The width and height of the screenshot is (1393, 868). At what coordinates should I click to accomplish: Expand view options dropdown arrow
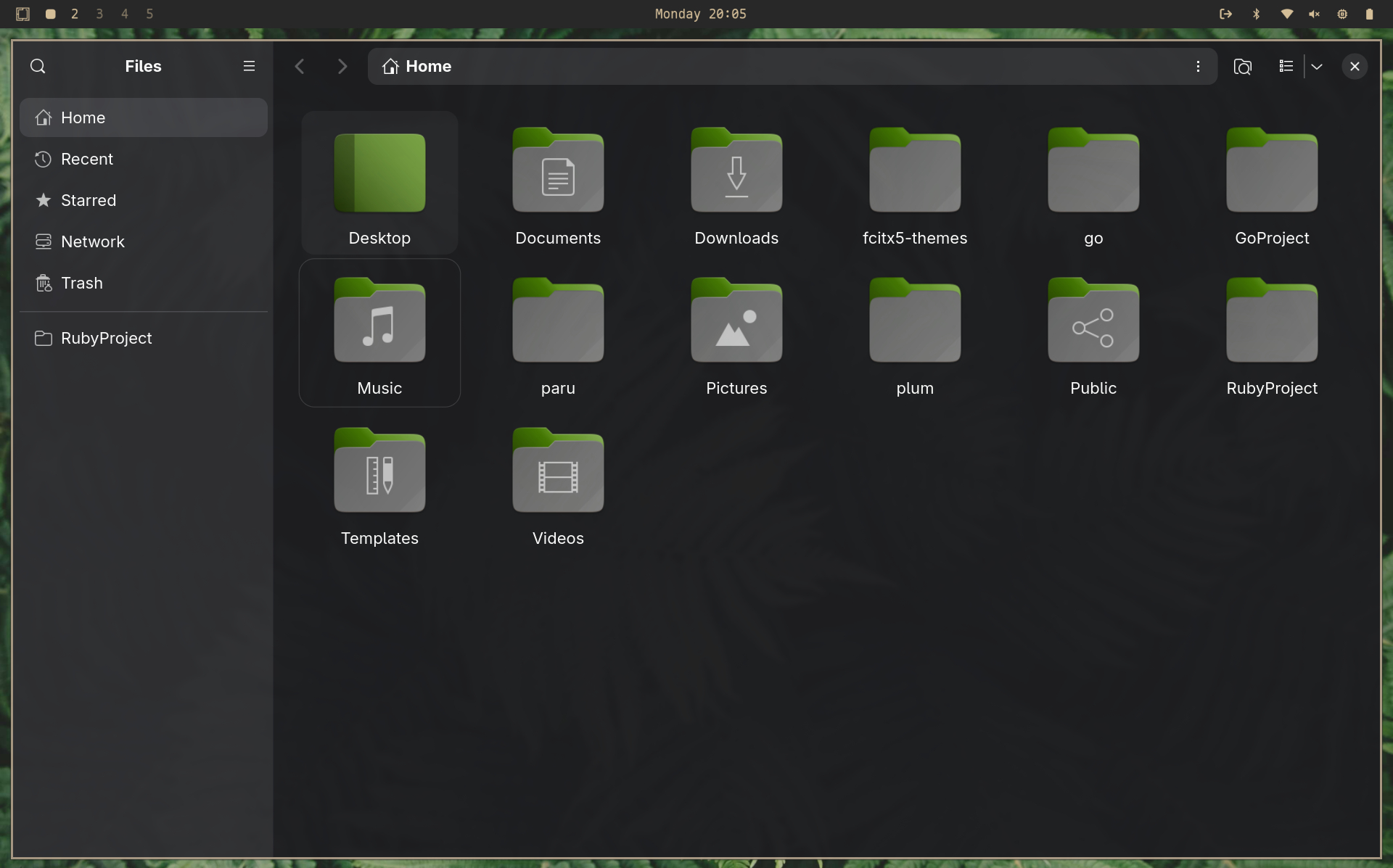coord(1317,67)
